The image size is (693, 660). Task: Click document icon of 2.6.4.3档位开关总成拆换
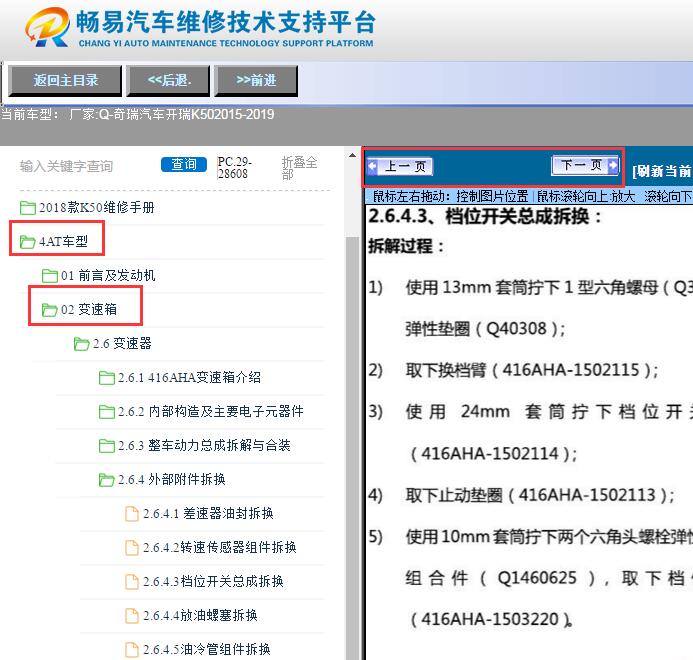click(x=132, y=582)
